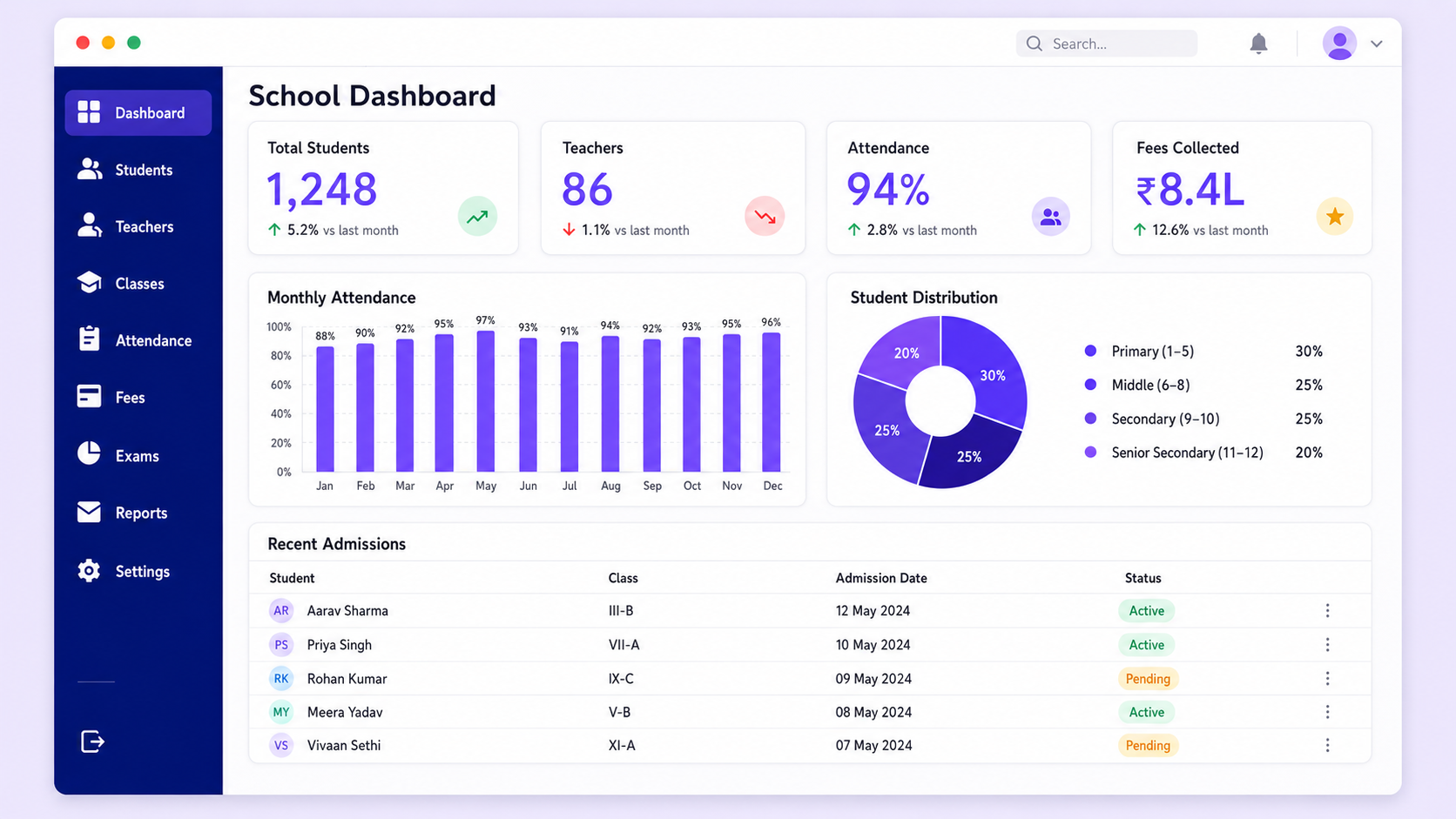Screen dimensions: 1456x819
Task: Click class cell XI-A
Action: (x=622, y=745)
